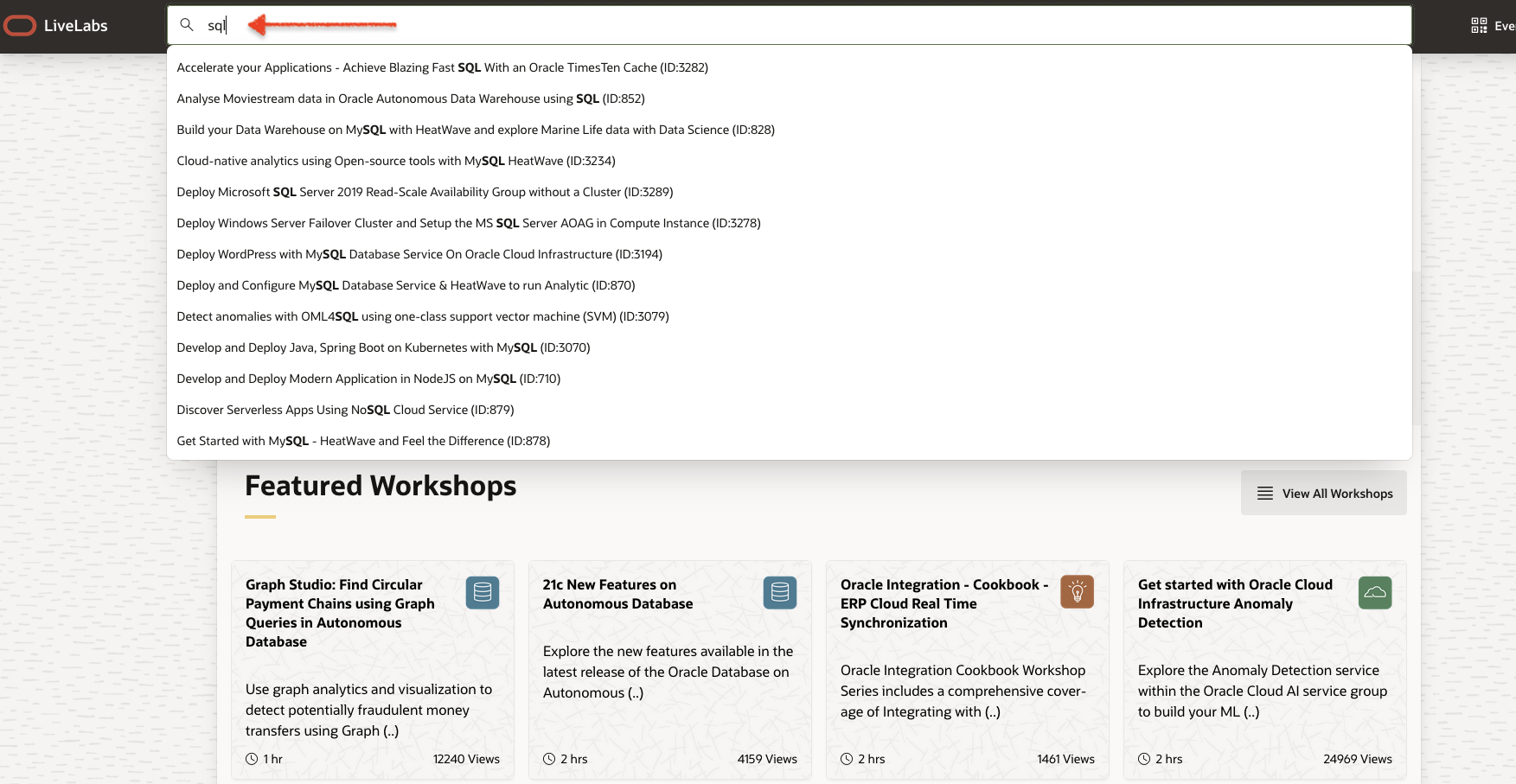This screenshot has height=784, width=1516.
Task: Select suggestion about Oracle TimesTen Cache
Action: (442, 67)
